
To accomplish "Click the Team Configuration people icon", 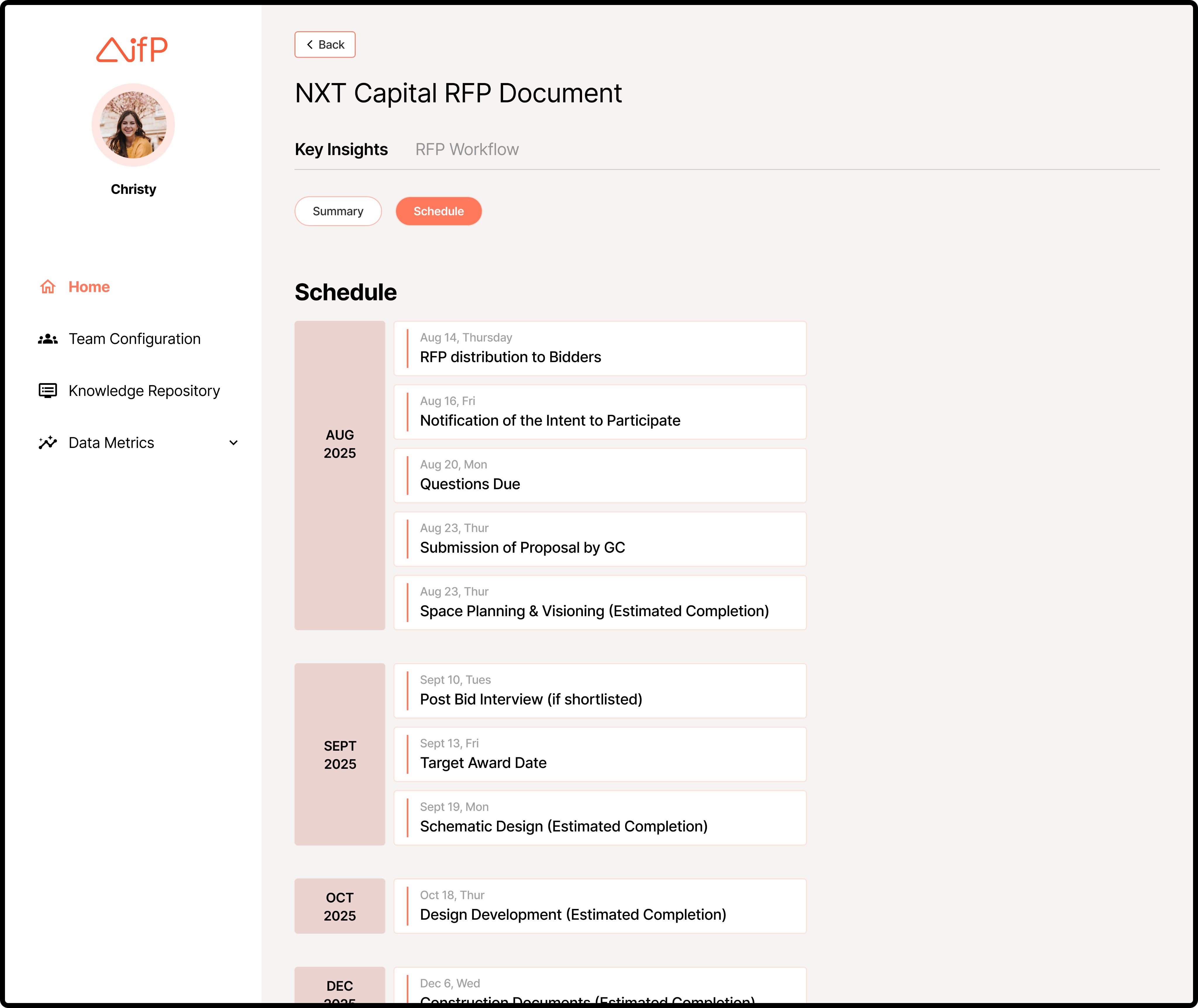I will tap(47, 339).
